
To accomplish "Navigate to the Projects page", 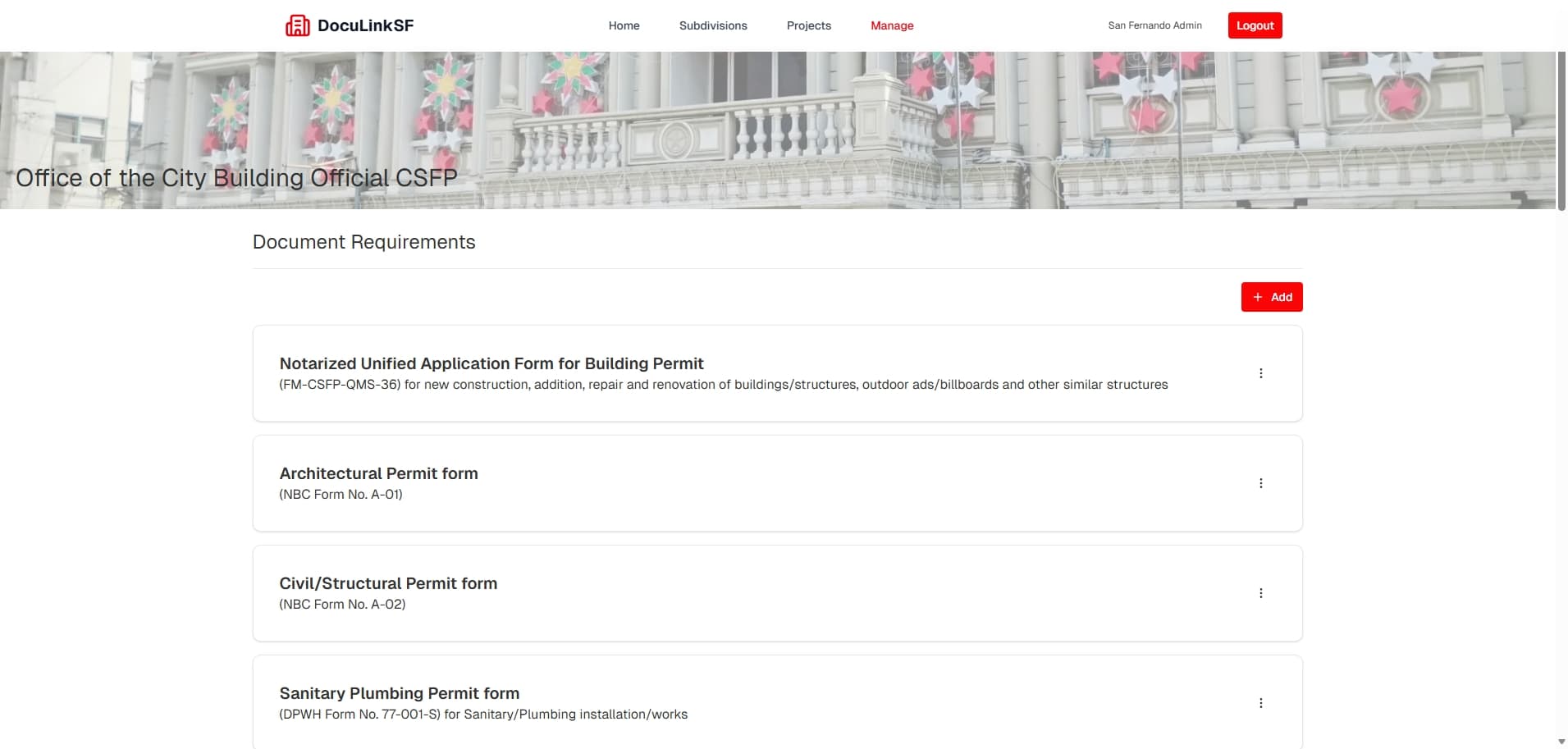I will [x=809, y=25].
